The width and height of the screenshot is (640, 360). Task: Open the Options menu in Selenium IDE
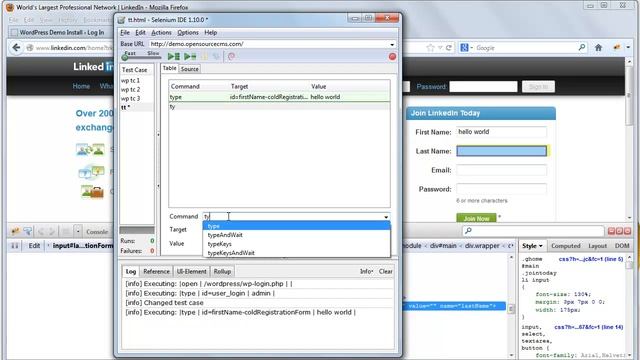188,33
